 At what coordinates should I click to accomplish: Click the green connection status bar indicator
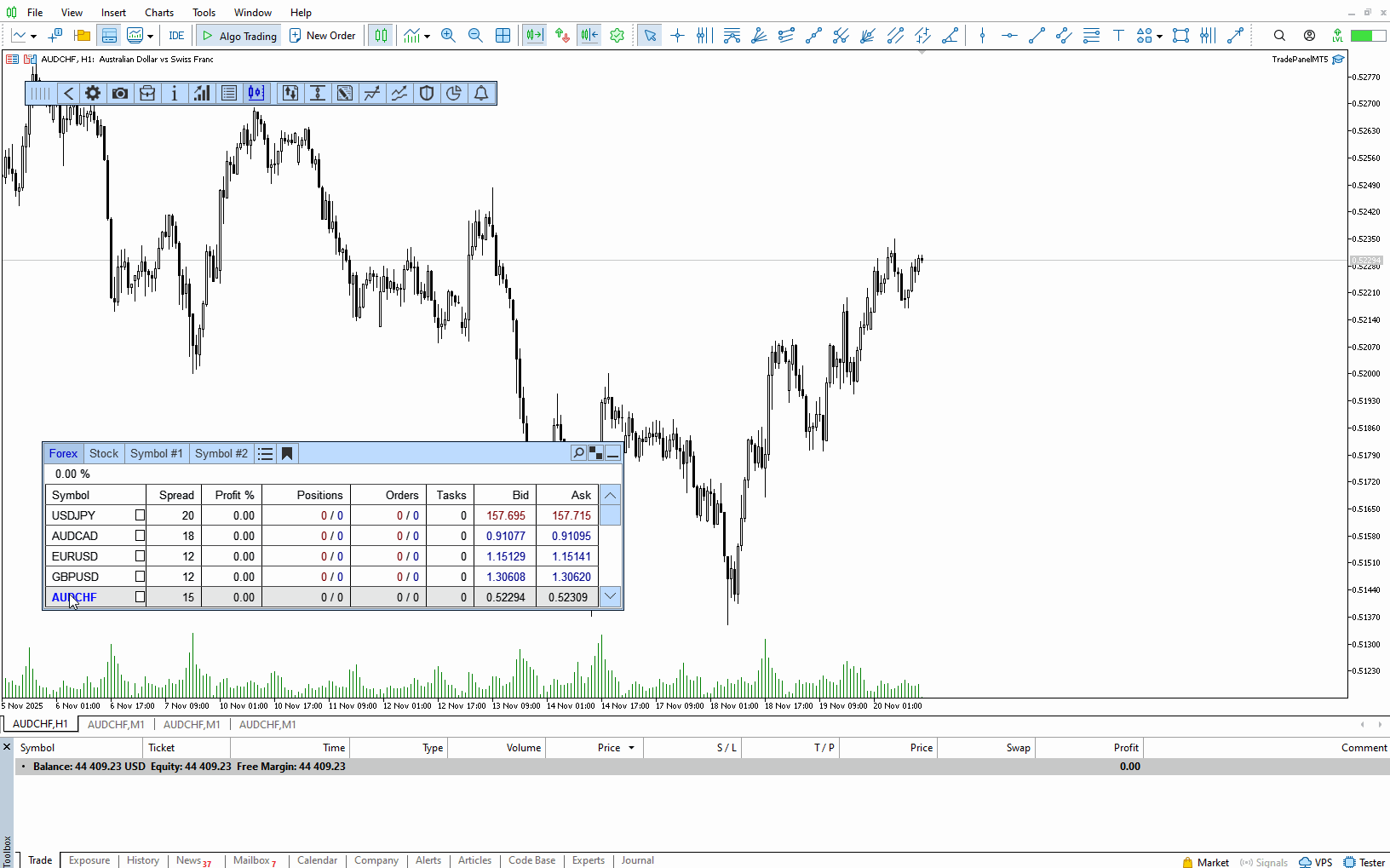[x=1368, y=36]
